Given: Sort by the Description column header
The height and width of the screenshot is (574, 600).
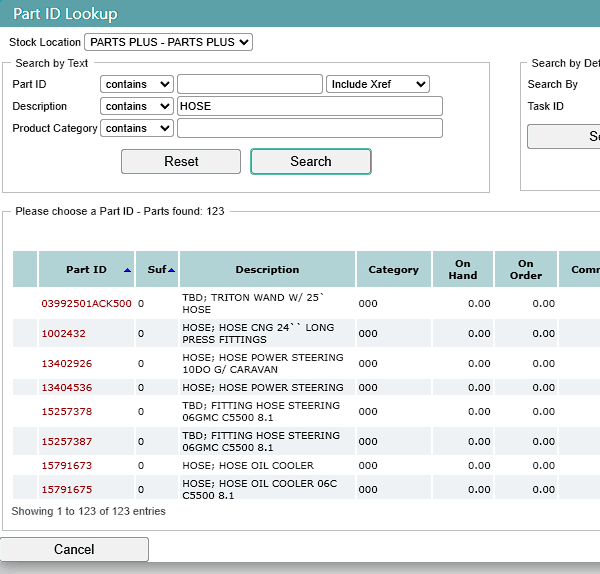Looking at the screenshot, I should pyautogui.click(x=267, y=269).
